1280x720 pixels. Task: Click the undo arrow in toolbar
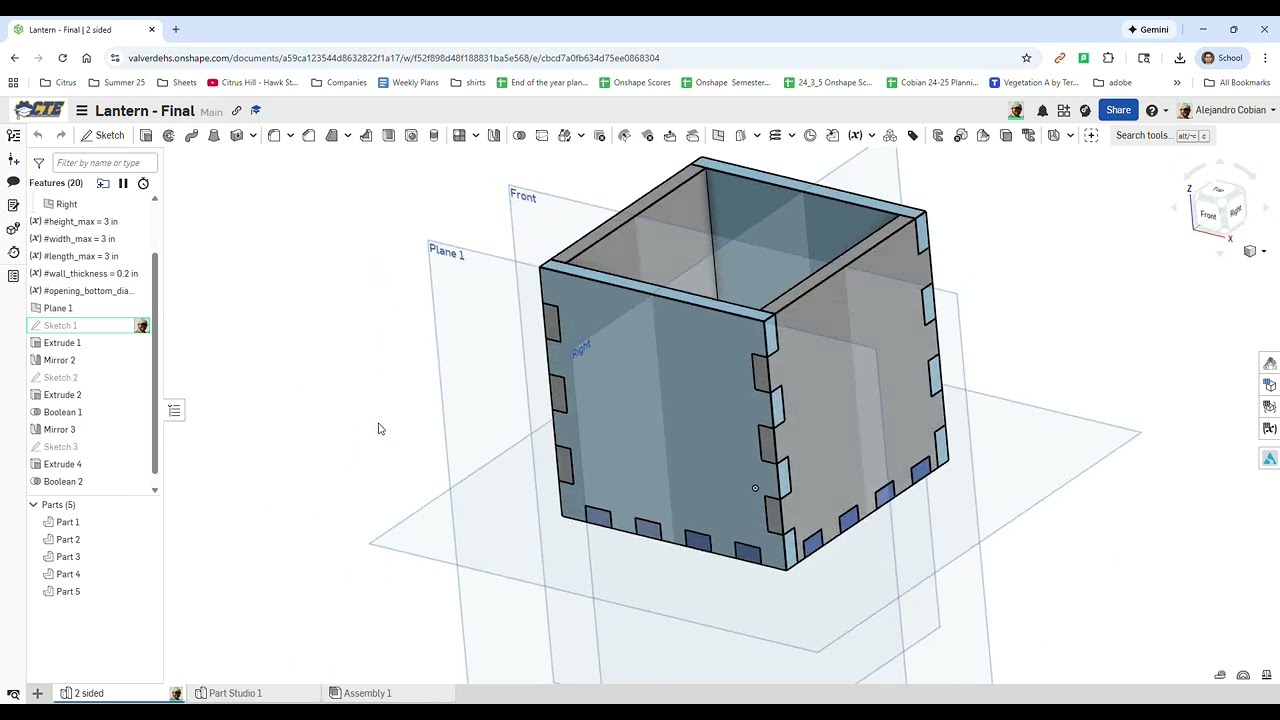pos(38,135)
